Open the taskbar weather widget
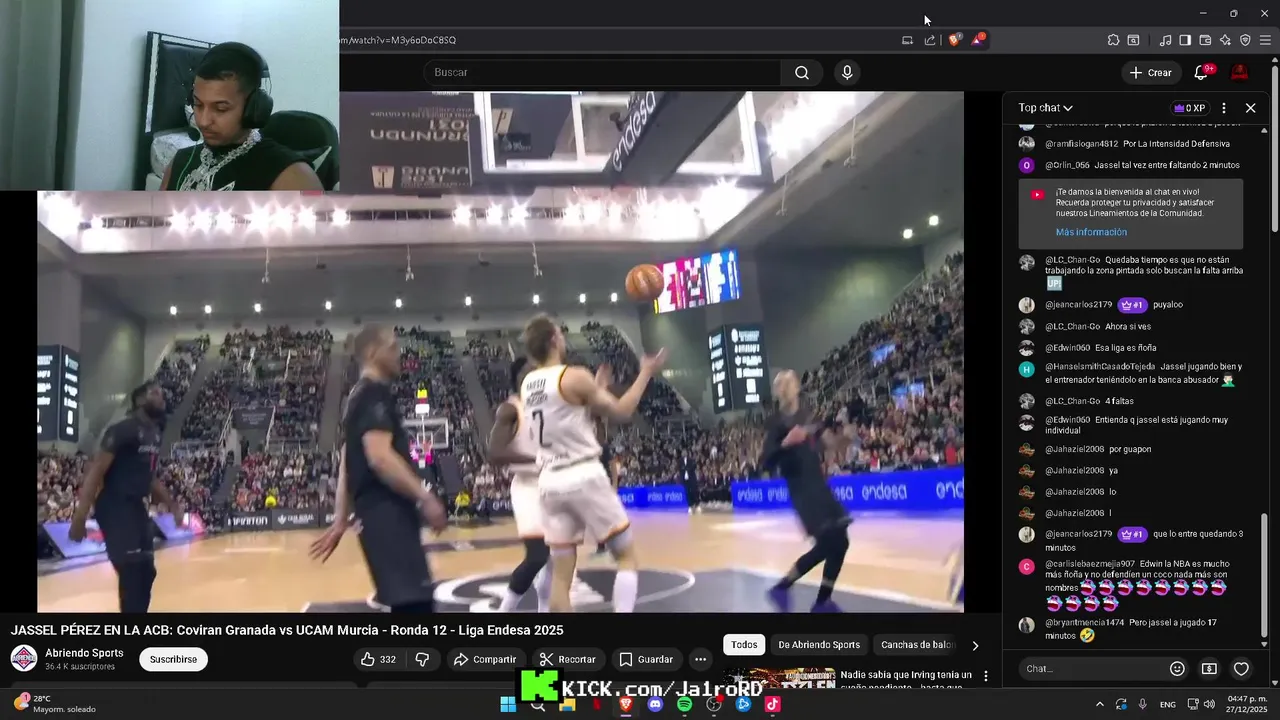Viewport: 1280px width, 720px height. 55,704
